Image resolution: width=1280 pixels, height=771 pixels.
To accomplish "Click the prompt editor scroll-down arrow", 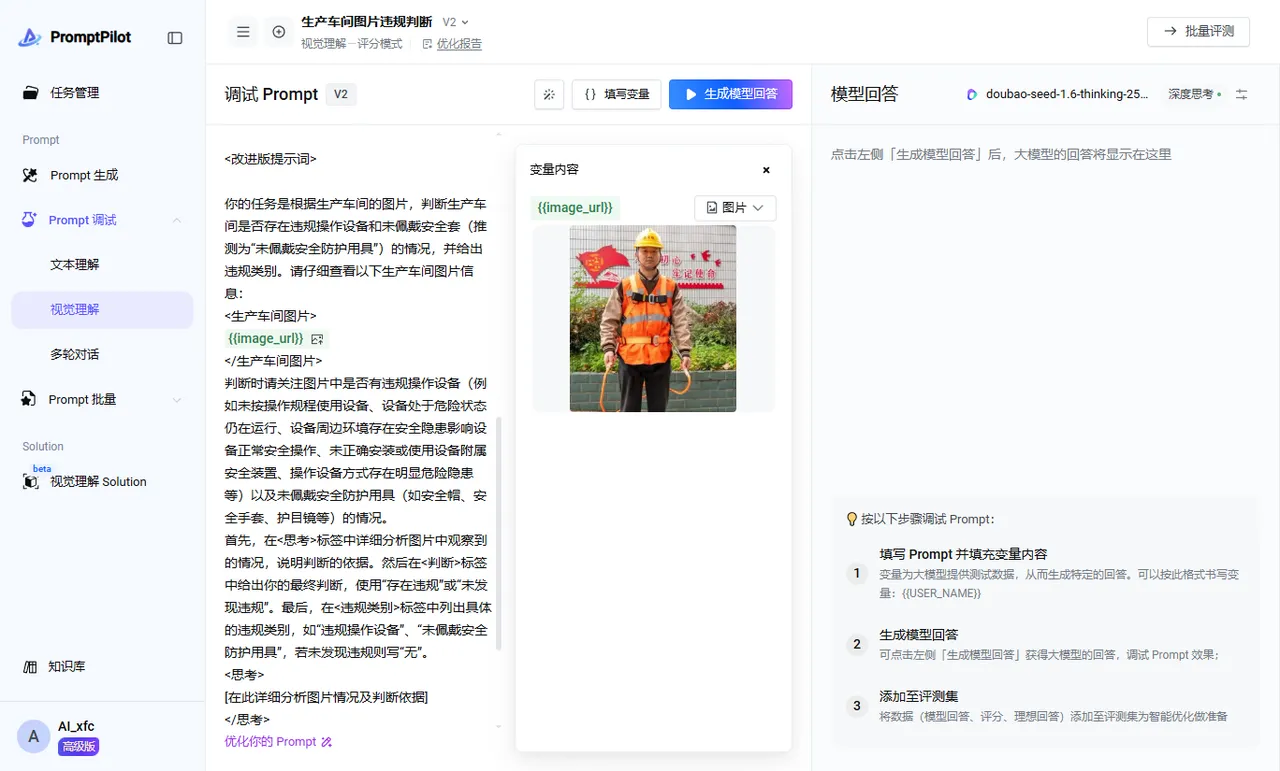I will click(499, 727).
